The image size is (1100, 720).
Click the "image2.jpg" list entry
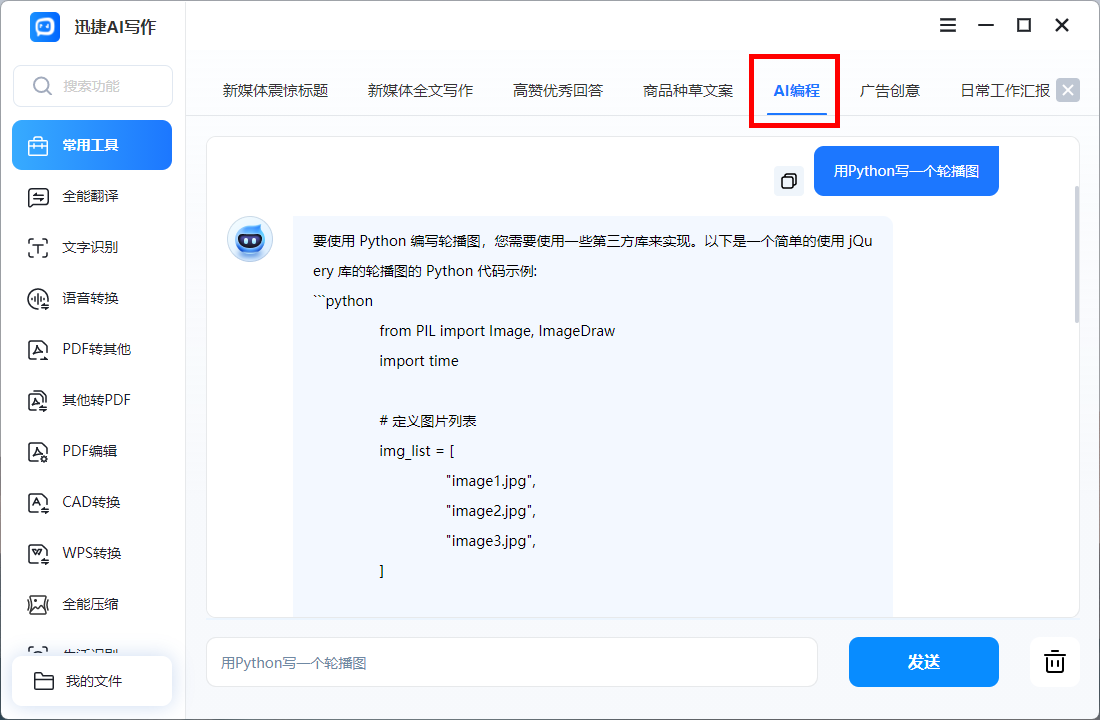(491, 512)
